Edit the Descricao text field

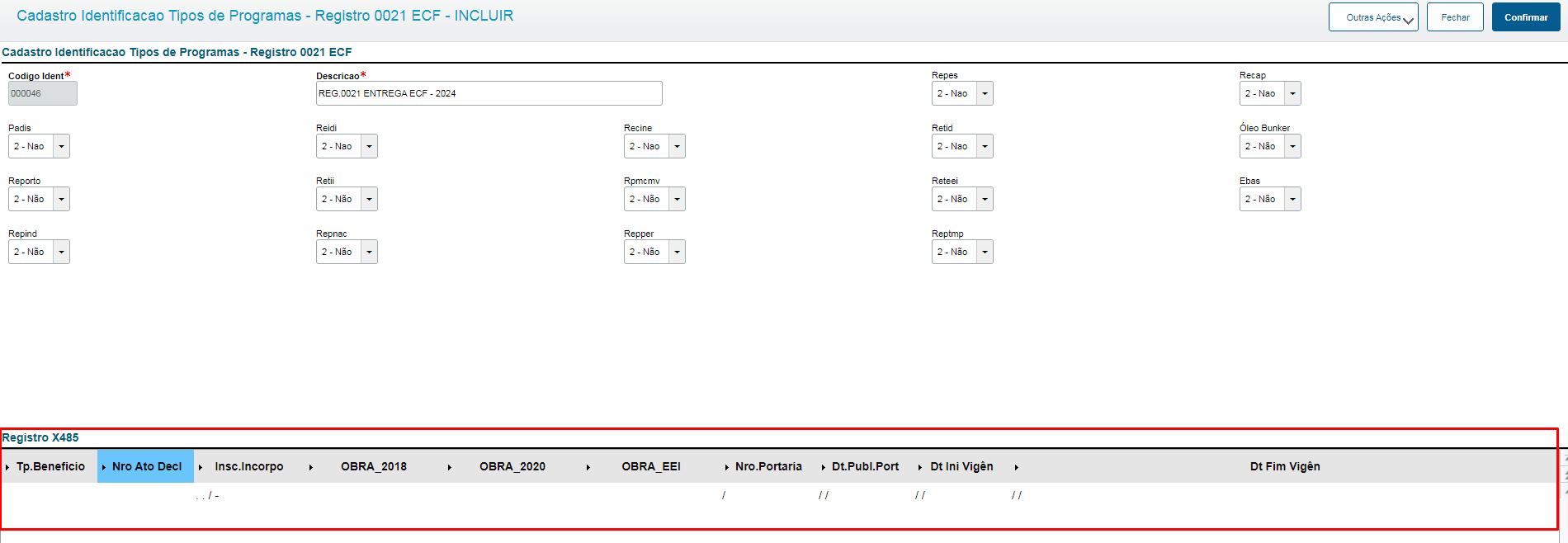coord(489,93)
